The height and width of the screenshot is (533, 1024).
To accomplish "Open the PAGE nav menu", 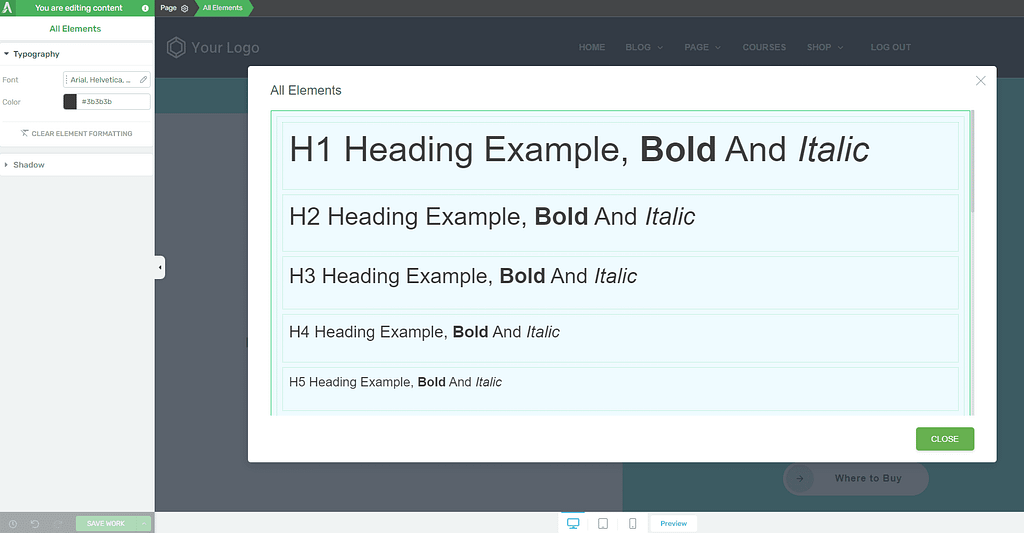I will (x=703, y=47).
